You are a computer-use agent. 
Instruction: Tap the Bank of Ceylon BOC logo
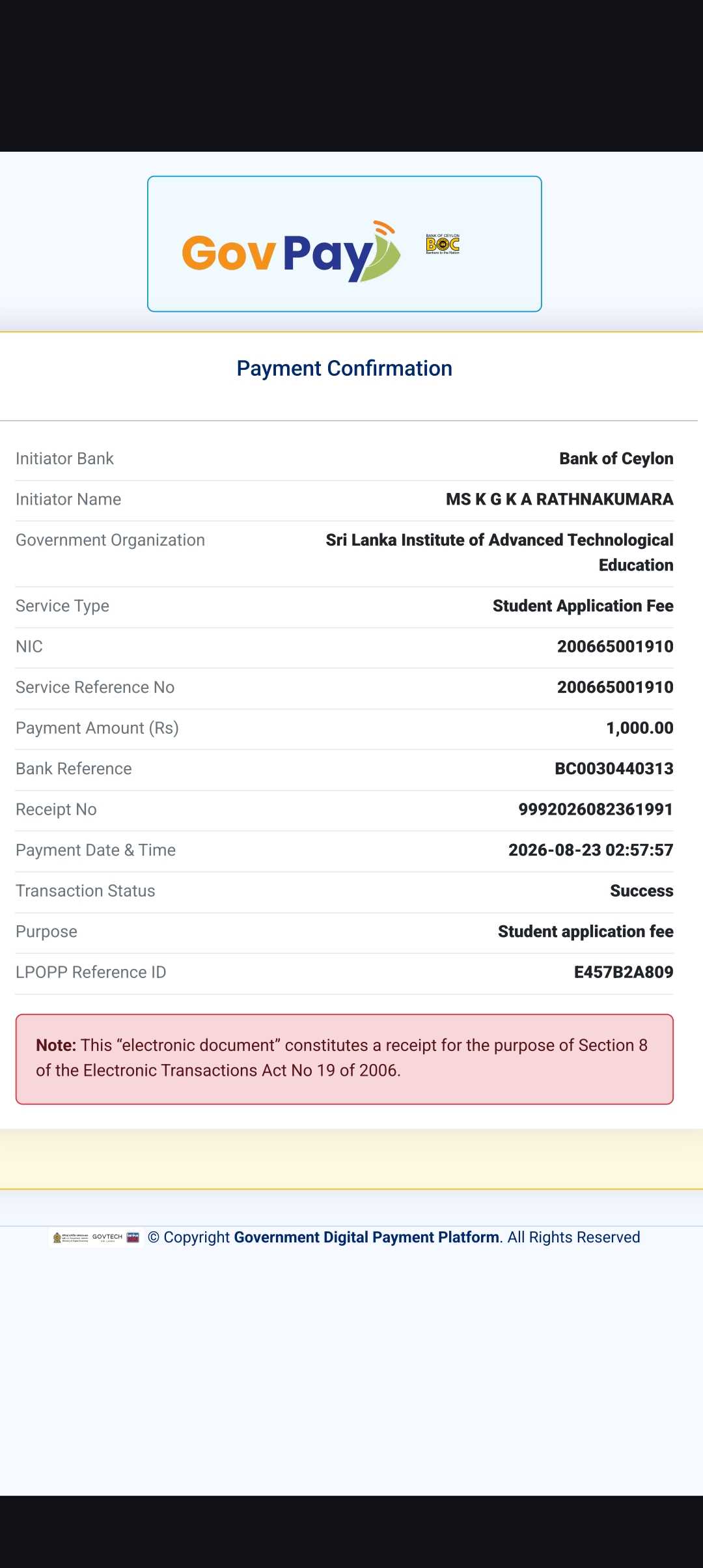(x=443, y=244)
